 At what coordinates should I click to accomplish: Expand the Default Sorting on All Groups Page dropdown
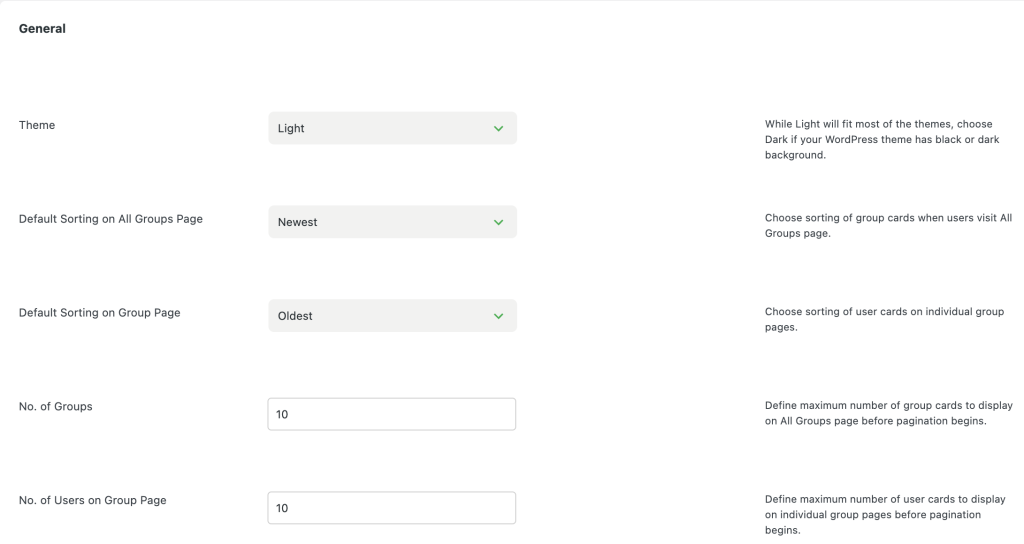coord(392,222)
